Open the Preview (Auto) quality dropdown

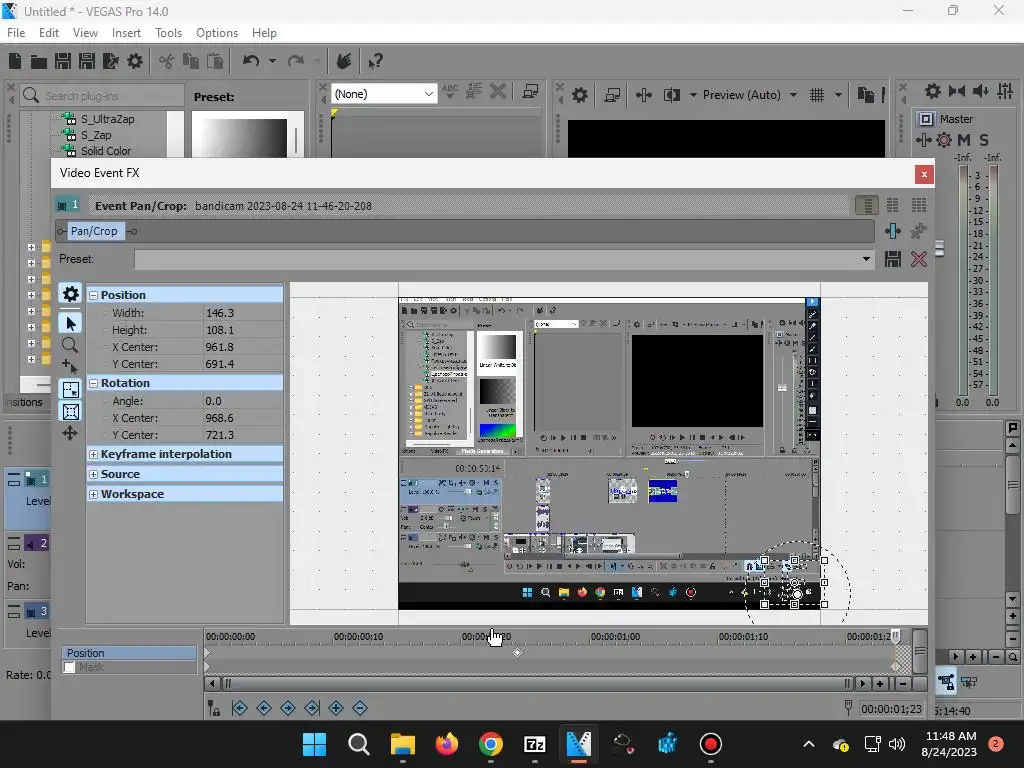click(x=793, y=95)
